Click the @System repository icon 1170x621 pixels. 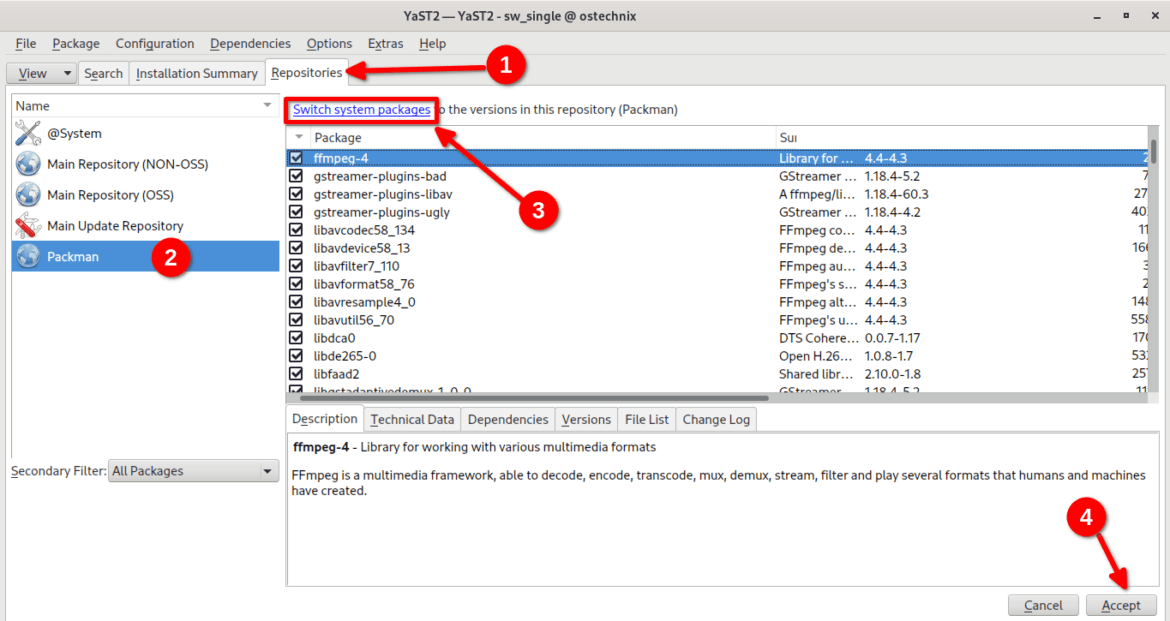(28, 134)
